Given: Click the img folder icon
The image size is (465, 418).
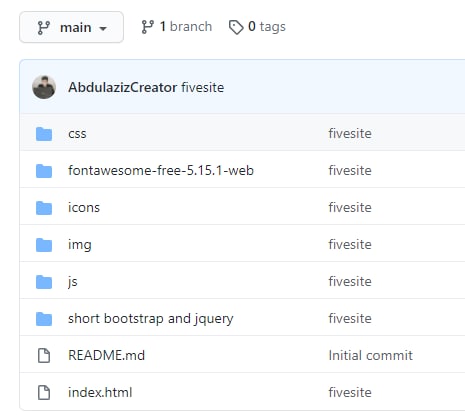Looking at the screenshot, I should tap(44, 245).
